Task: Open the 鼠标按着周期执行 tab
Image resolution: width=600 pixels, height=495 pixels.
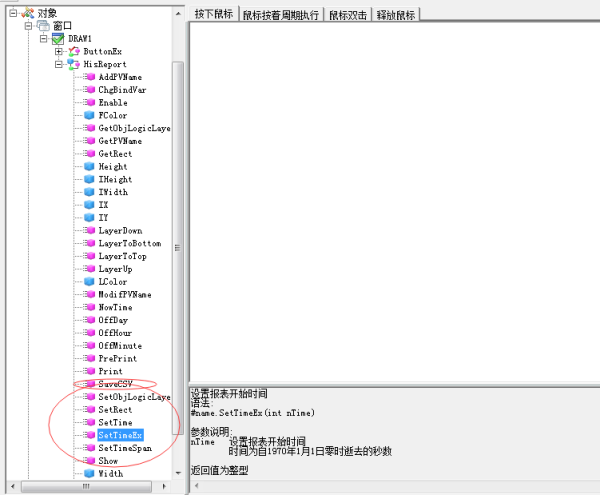Action: pos(281,15)
